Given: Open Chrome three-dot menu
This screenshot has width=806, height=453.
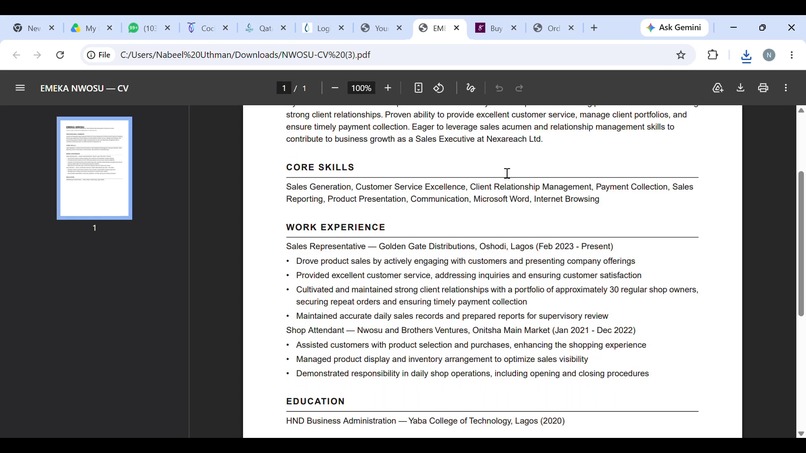Looking at the screenshot, I should (x=792, y=55).
